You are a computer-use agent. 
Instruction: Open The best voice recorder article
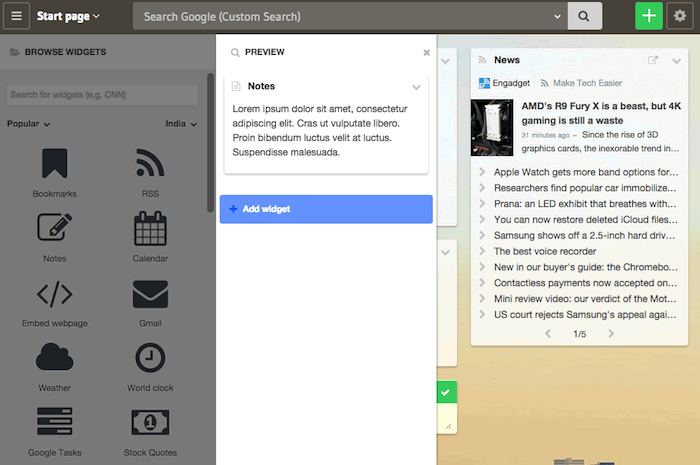click(545, 251)
